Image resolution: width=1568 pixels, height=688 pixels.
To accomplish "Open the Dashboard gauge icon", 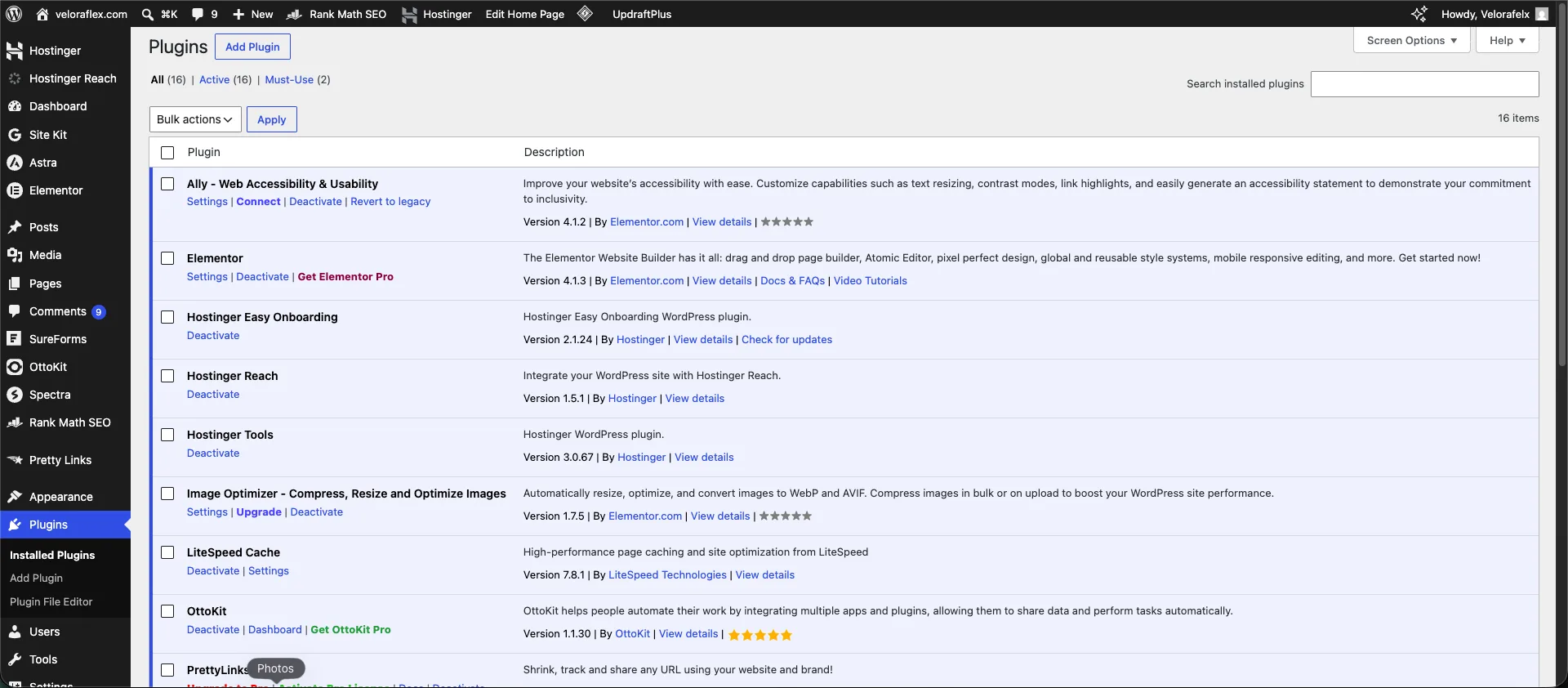I will point(14,106).
